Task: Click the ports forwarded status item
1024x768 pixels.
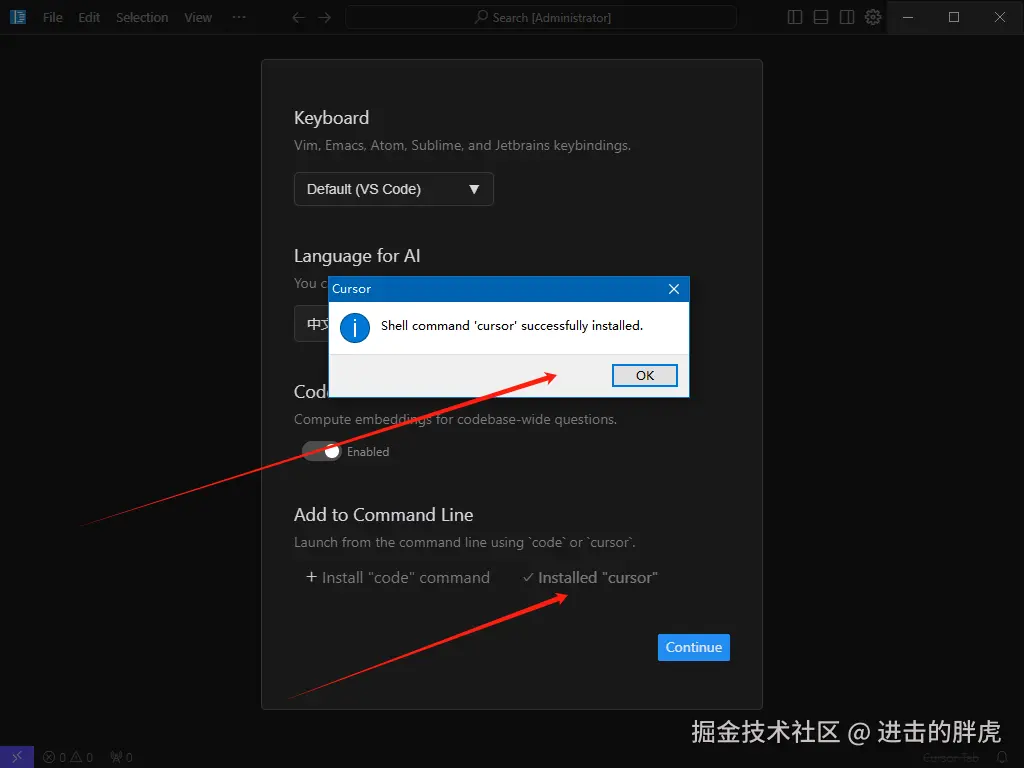Action: [121, 758]
